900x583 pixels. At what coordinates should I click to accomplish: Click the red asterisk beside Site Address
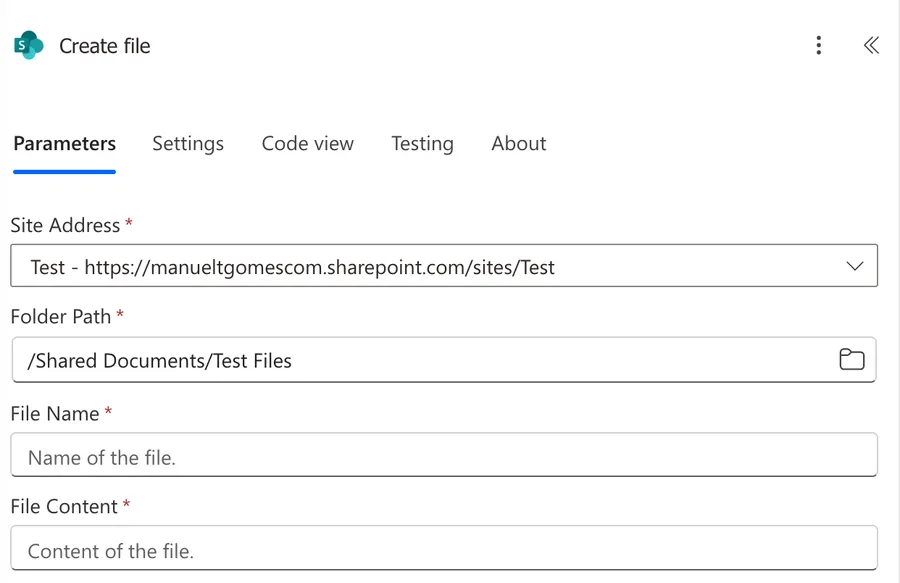(x=129, y=224)
